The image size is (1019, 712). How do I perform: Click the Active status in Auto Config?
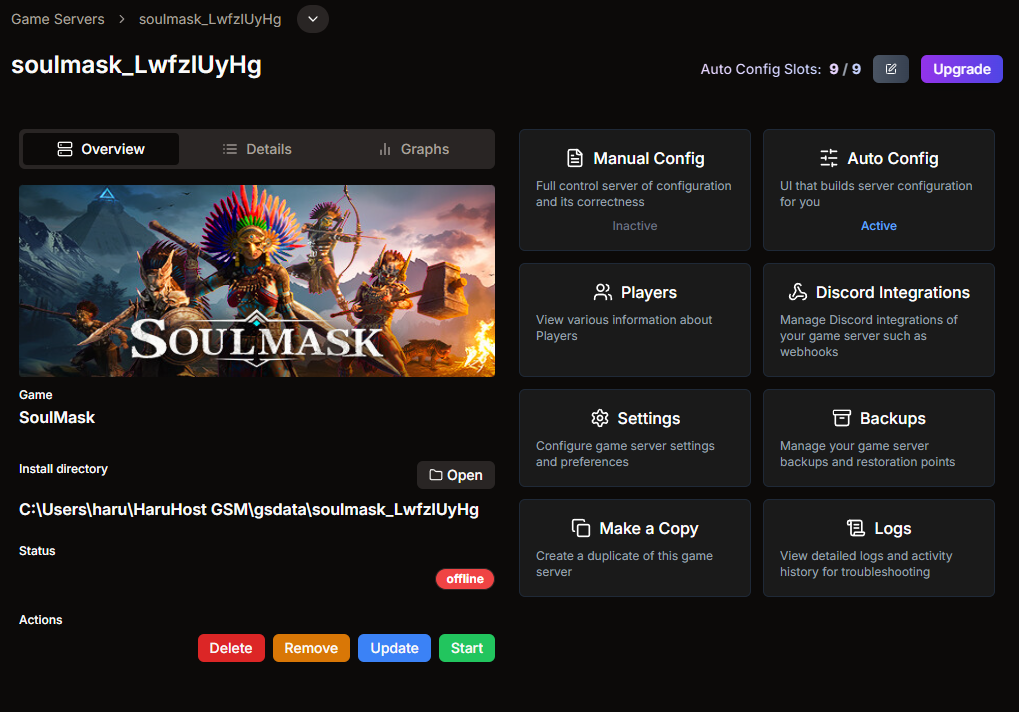click(x=879, y=225)
